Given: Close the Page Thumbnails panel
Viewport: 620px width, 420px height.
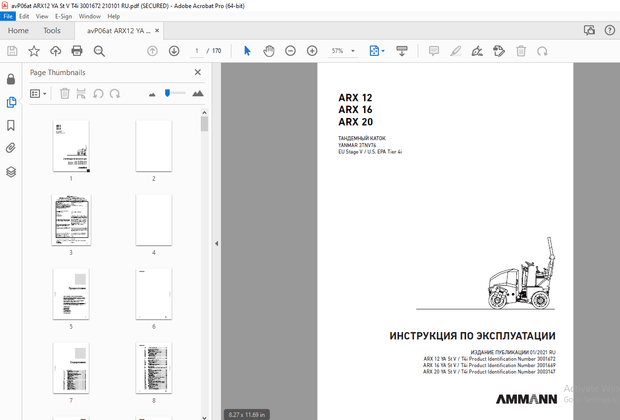Looking at the screenshot, I should (198, 72).
